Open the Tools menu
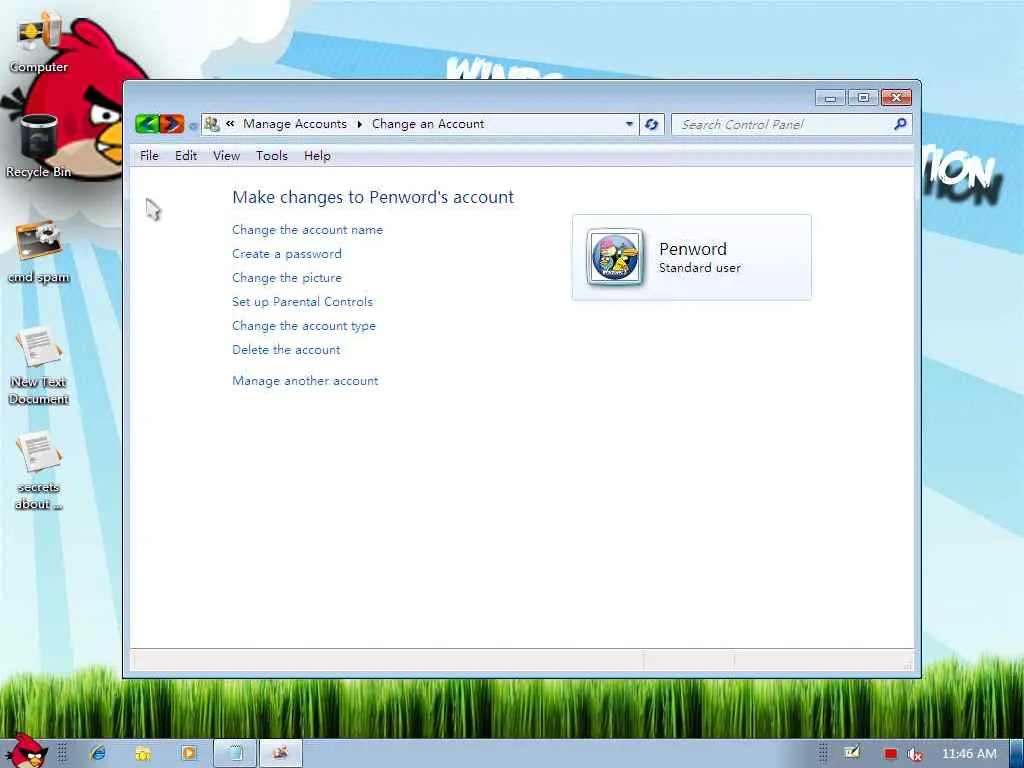 (272, 155)
